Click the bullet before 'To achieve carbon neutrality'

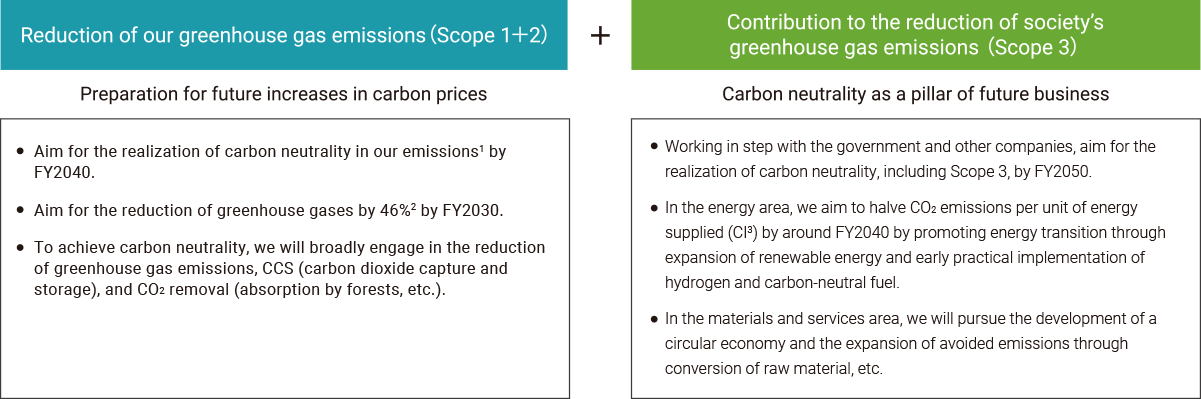point(22,247)
